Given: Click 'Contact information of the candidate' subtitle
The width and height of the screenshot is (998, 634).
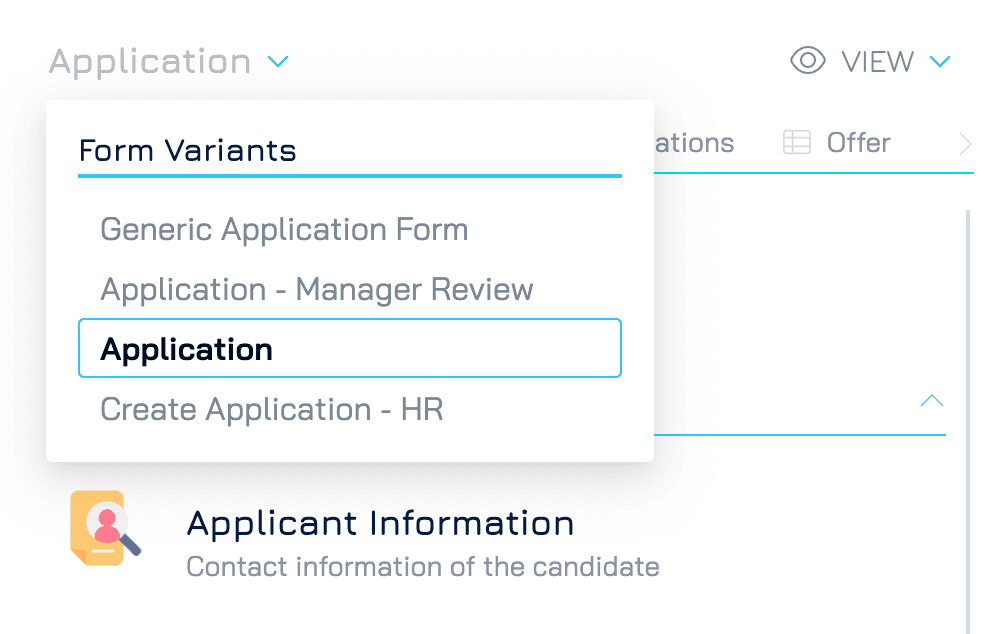Looking at the screenshot, I should coord(423,567).
